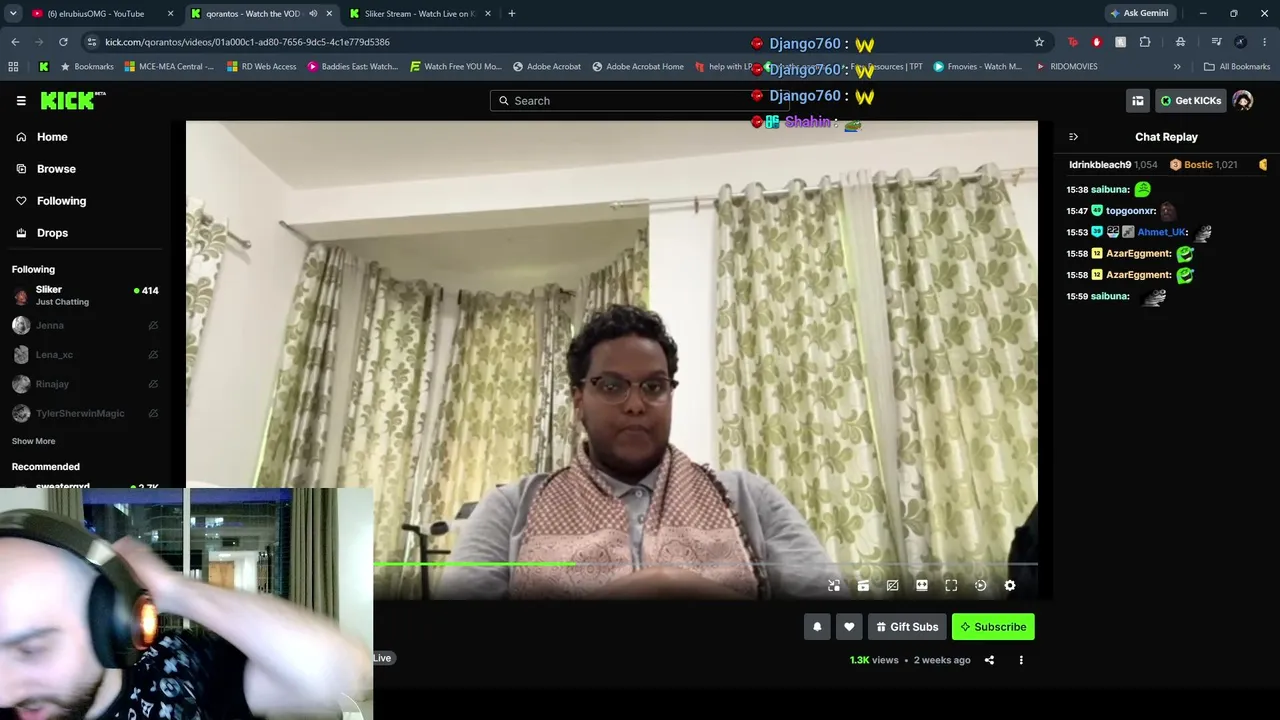Click the address bar URL
The height and width of the screenshot is (720, 1280).
[x=247, y=42]
